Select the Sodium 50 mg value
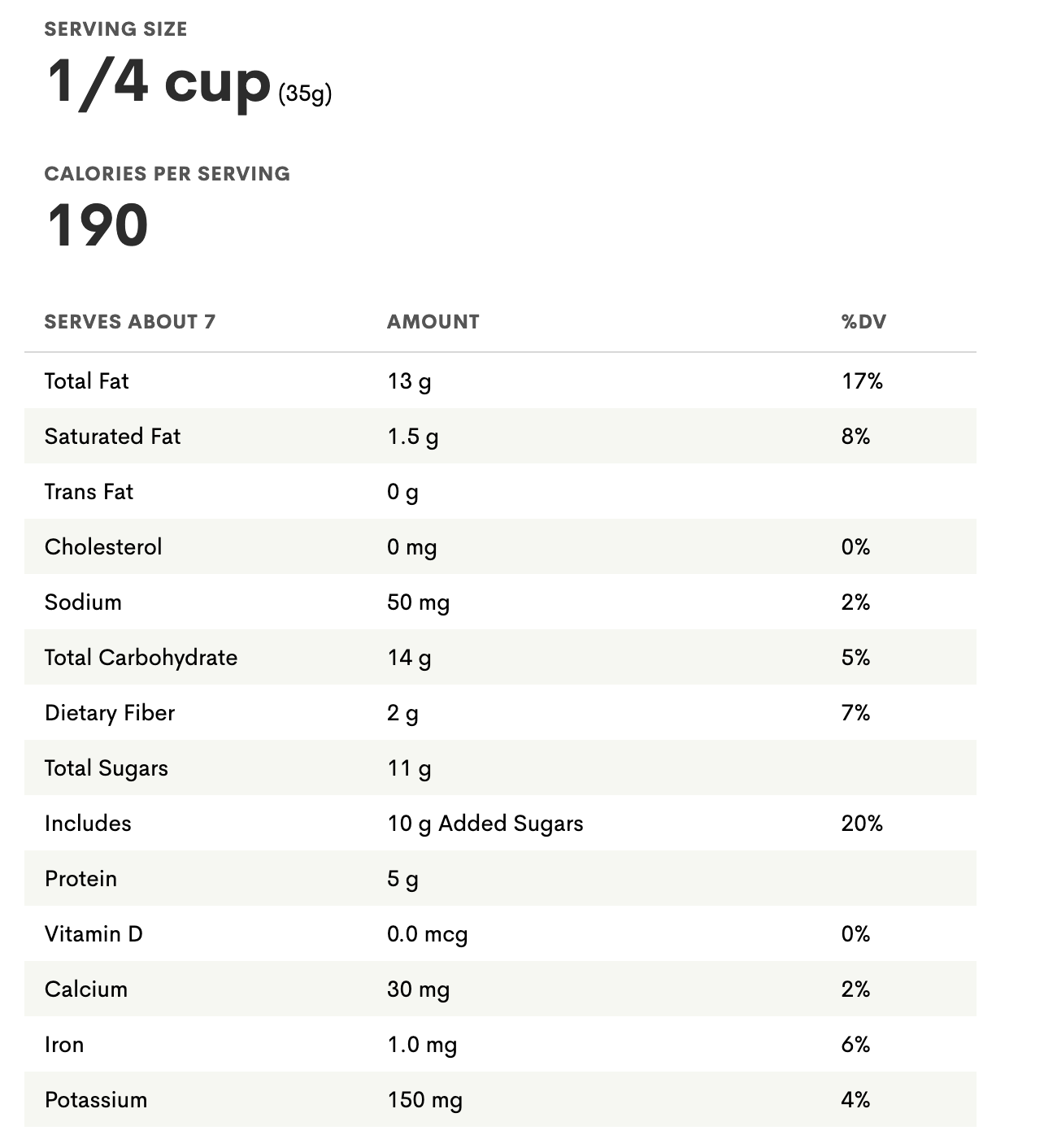Screen dimensions: 1057x1148 [418, 603]
